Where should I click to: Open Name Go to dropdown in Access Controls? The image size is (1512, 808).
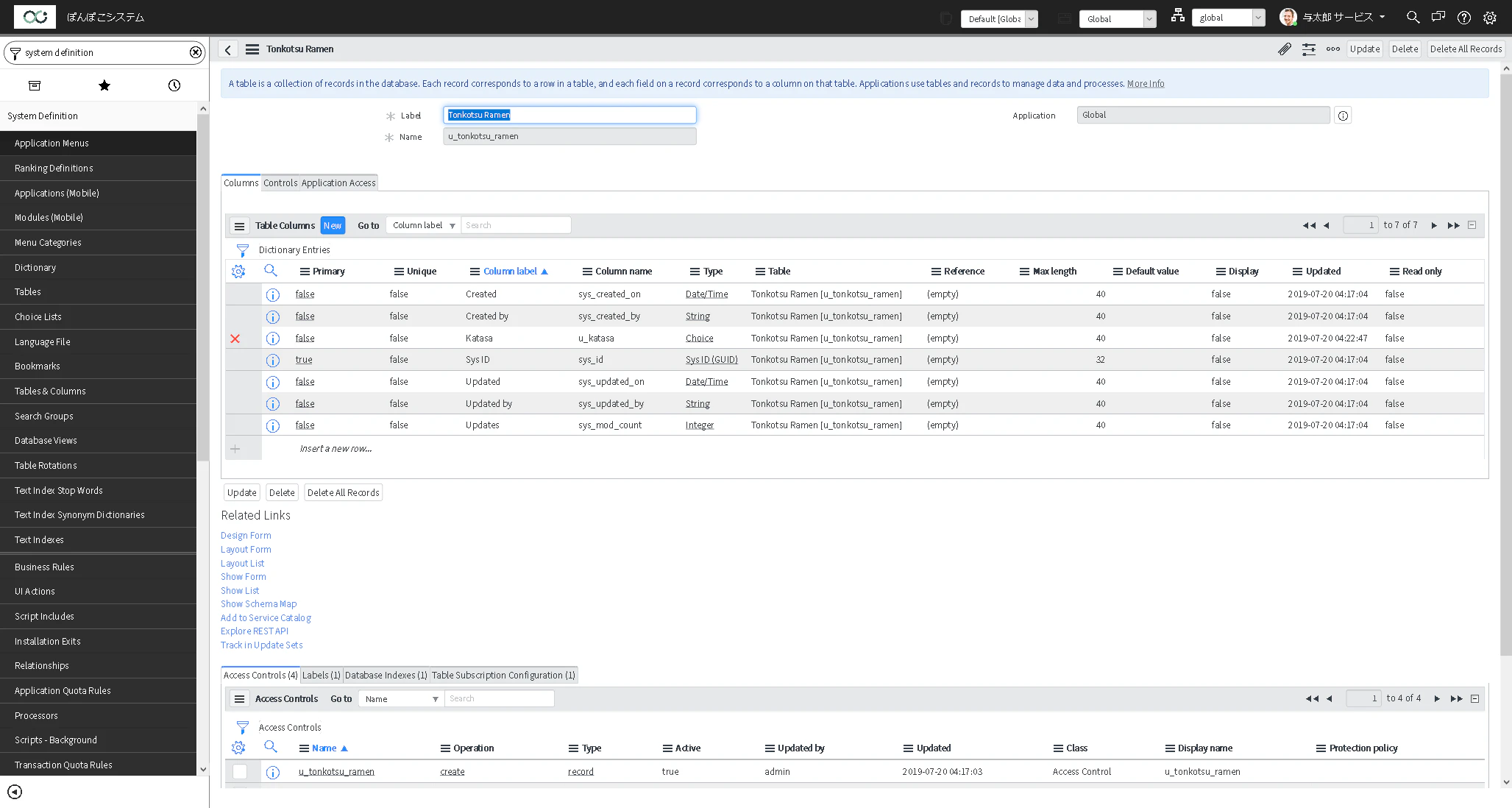[x=402, y=698]
